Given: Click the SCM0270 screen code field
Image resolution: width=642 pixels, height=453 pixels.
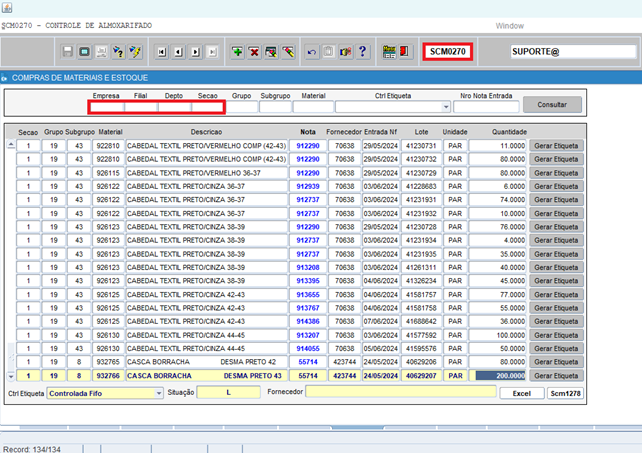Looking at the screenshot, I should pyautogui.click(x=448, y=52).
